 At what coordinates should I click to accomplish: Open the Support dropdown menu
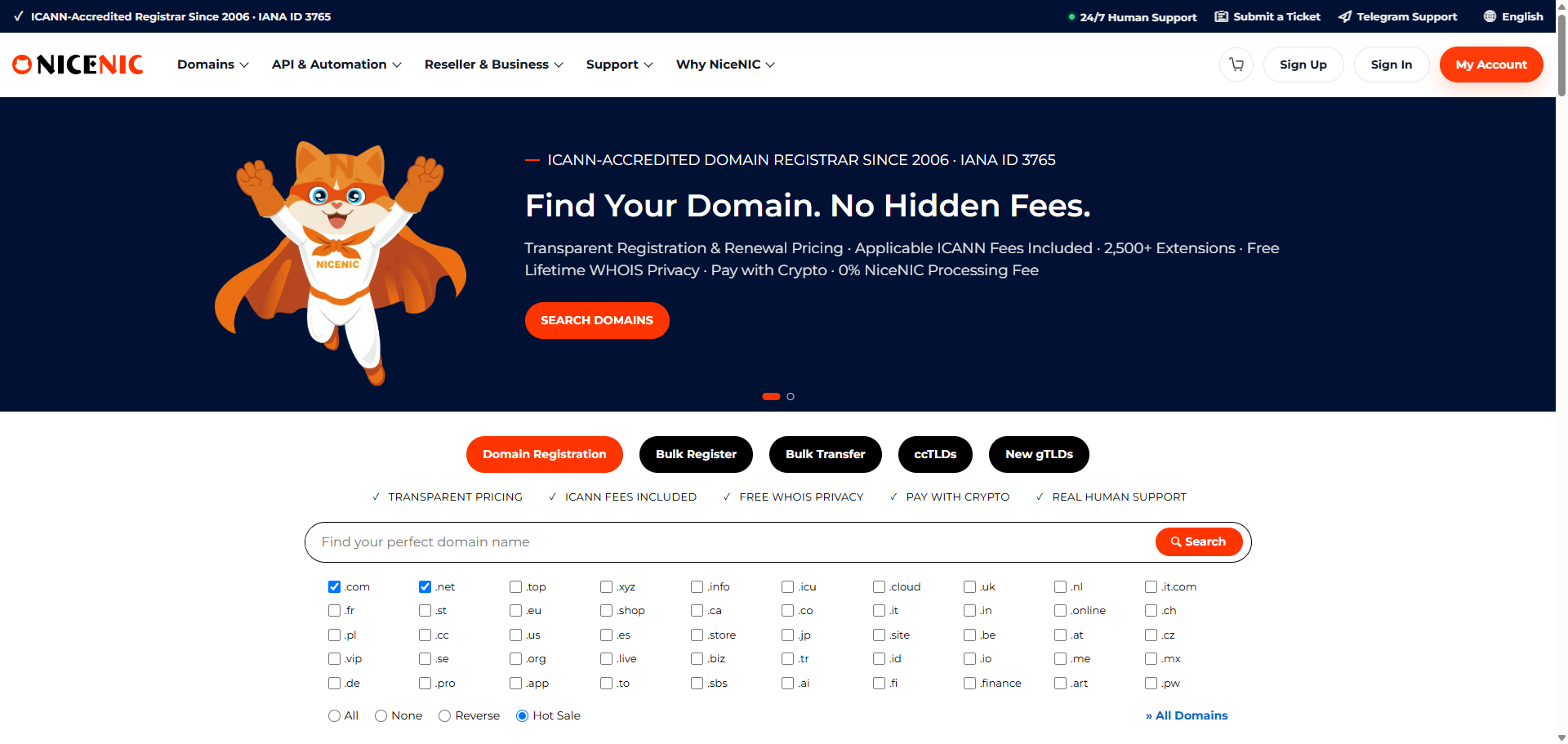620,65
